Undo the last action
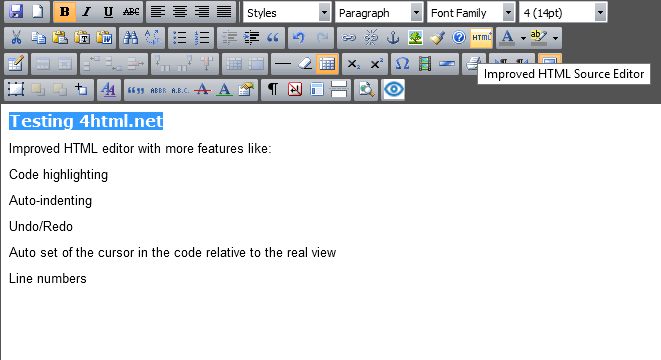The height and width of the screenshot is (360, 661). [x=300, y=38]
